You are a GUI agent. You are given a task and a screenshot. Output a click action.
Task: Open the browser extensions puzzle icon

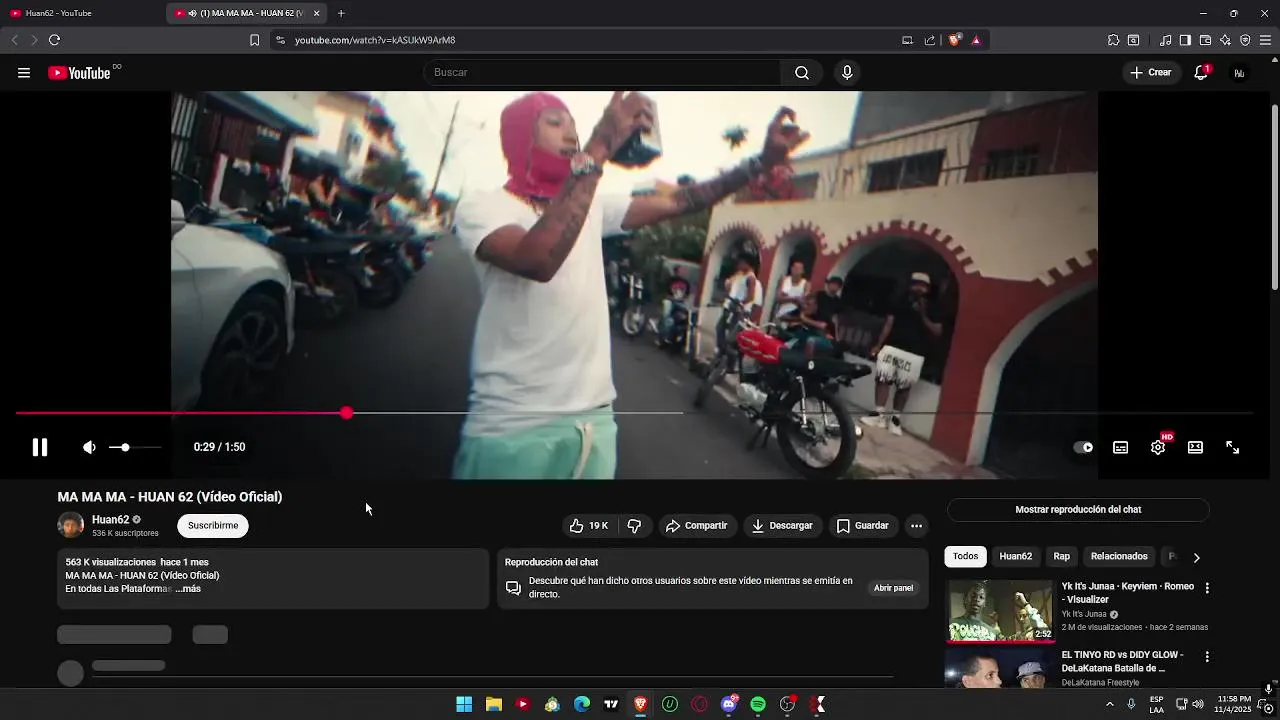pyautogui.click(x=1113, y=40)
